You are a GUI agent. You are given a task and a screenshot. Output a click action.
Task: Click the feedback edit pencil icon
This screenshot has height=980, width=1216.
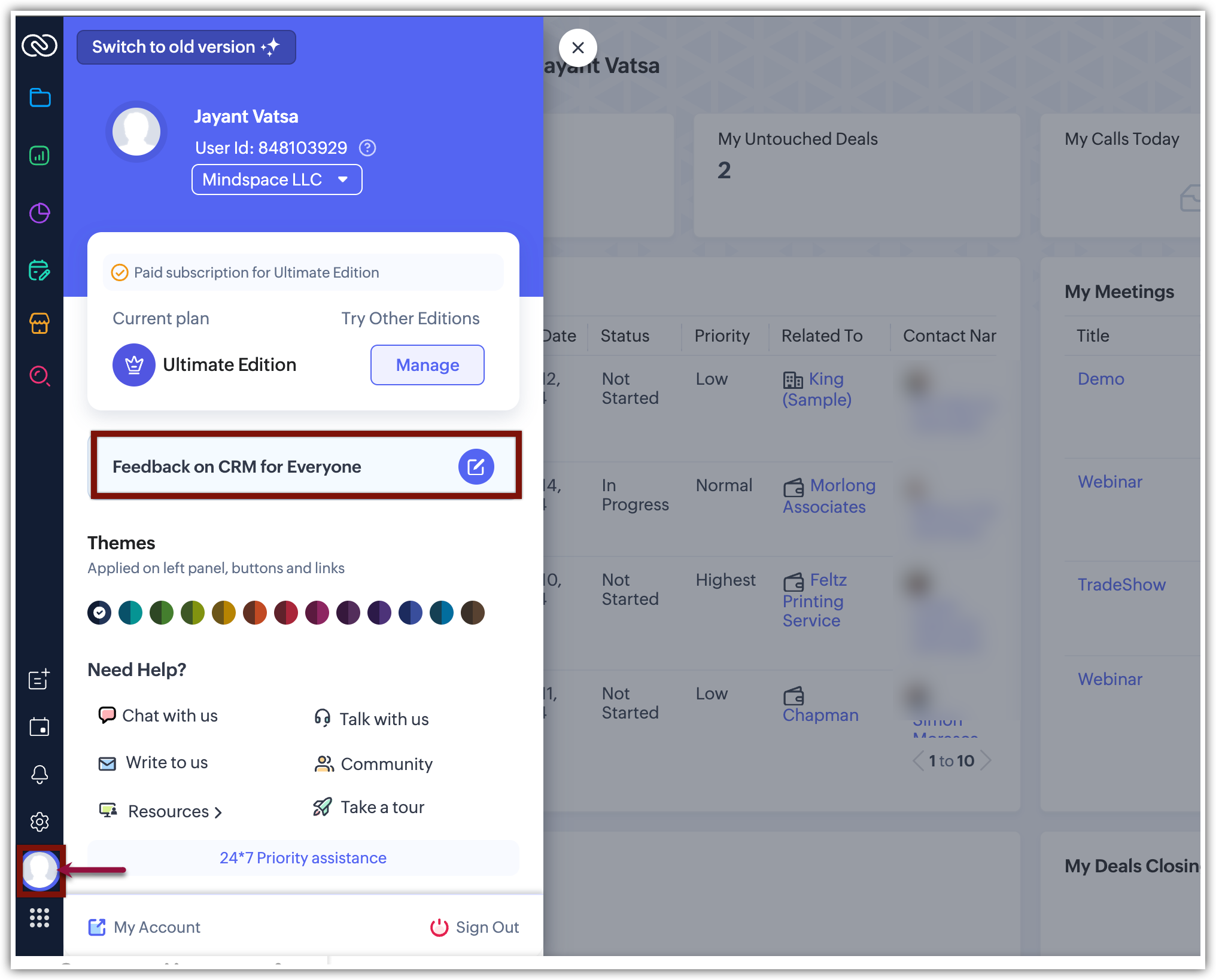pos(476,467)
